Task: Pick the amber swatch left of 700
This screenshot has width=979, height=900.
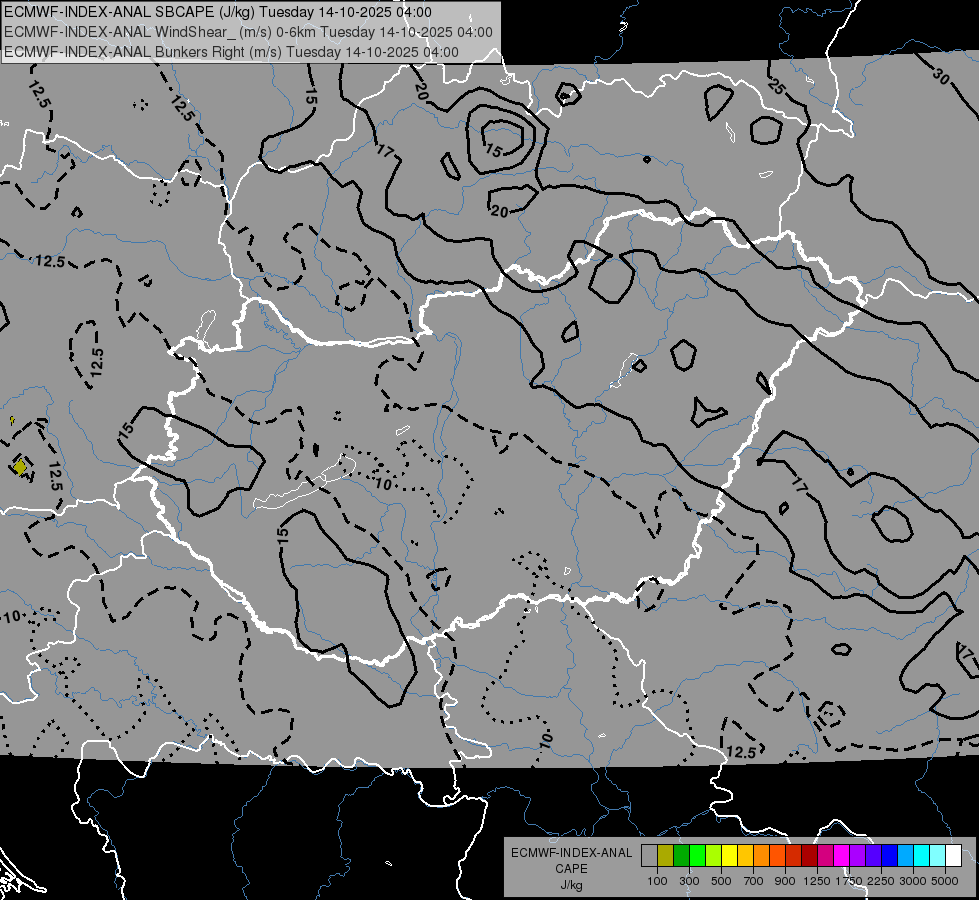Action: click(x=745, y=856)
